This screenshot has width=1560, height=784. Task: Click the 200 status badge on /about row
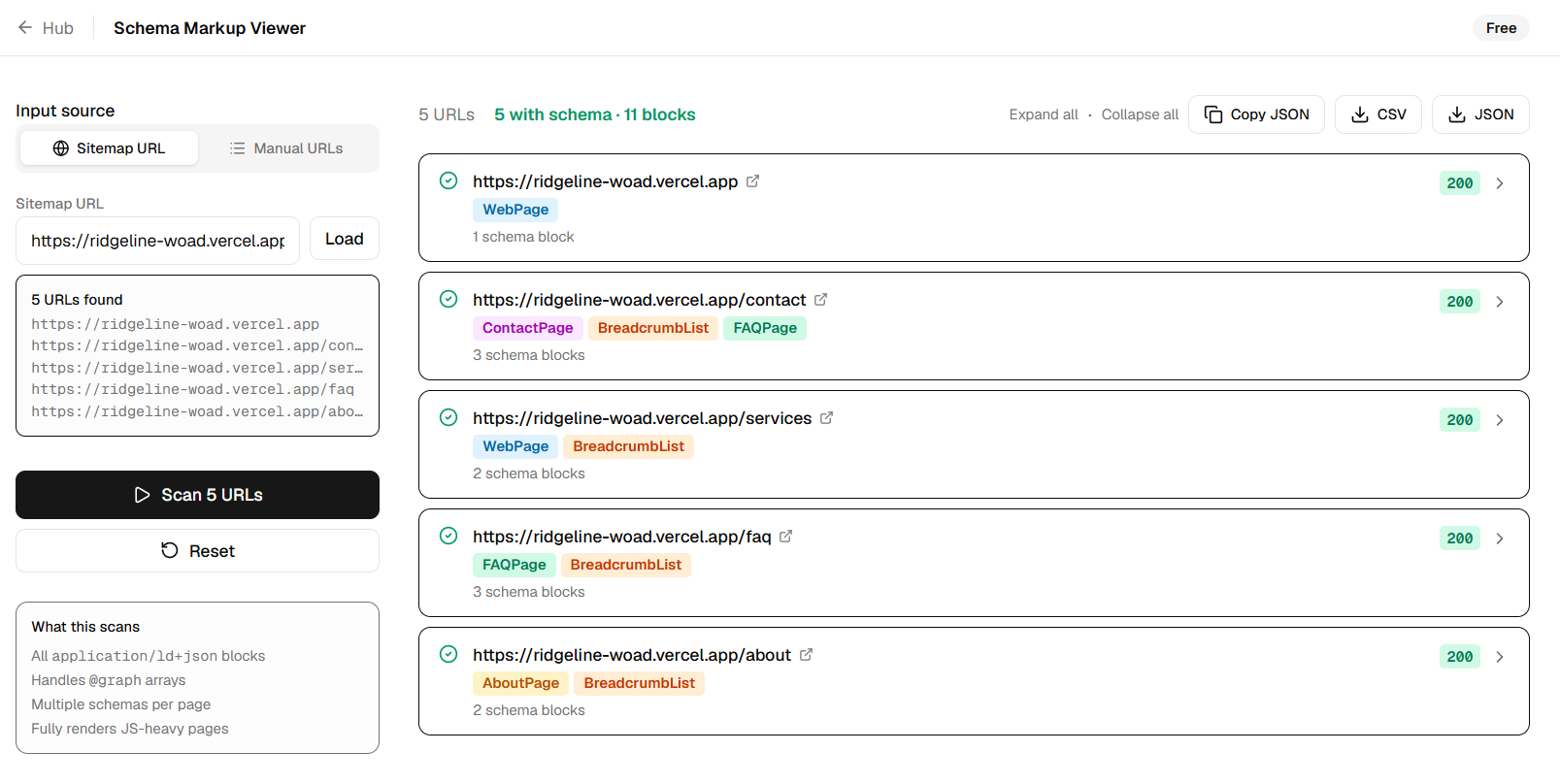point(1460,657)
